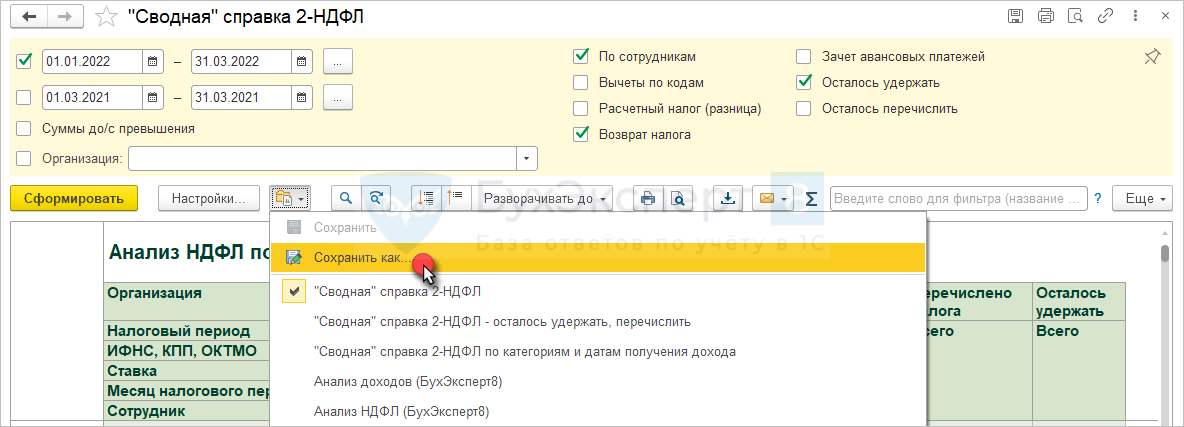The width and height of the screenshot is (1184, 427).
Task: Enable the Вычеты по кодам checkbox
Action: tap(581, 83)
